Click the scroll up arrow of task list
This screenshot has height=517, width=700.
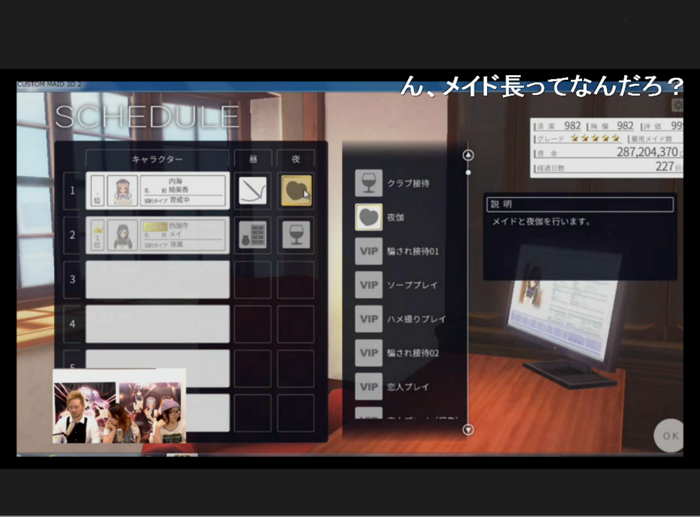click(x=468, y=155)
